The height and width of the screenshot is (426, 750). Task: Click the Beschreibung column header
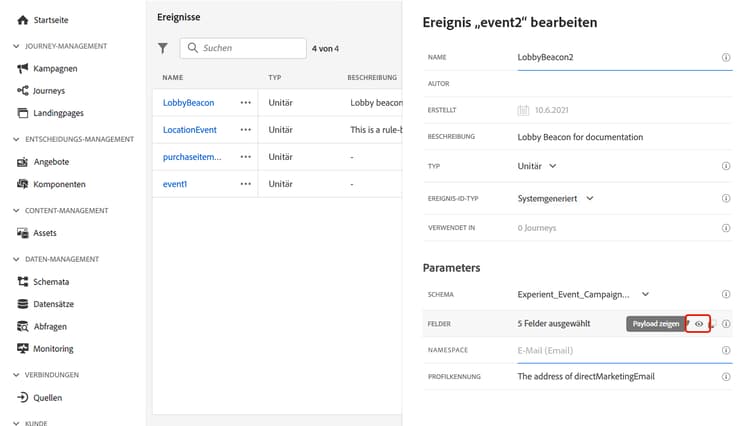point(372,77)
